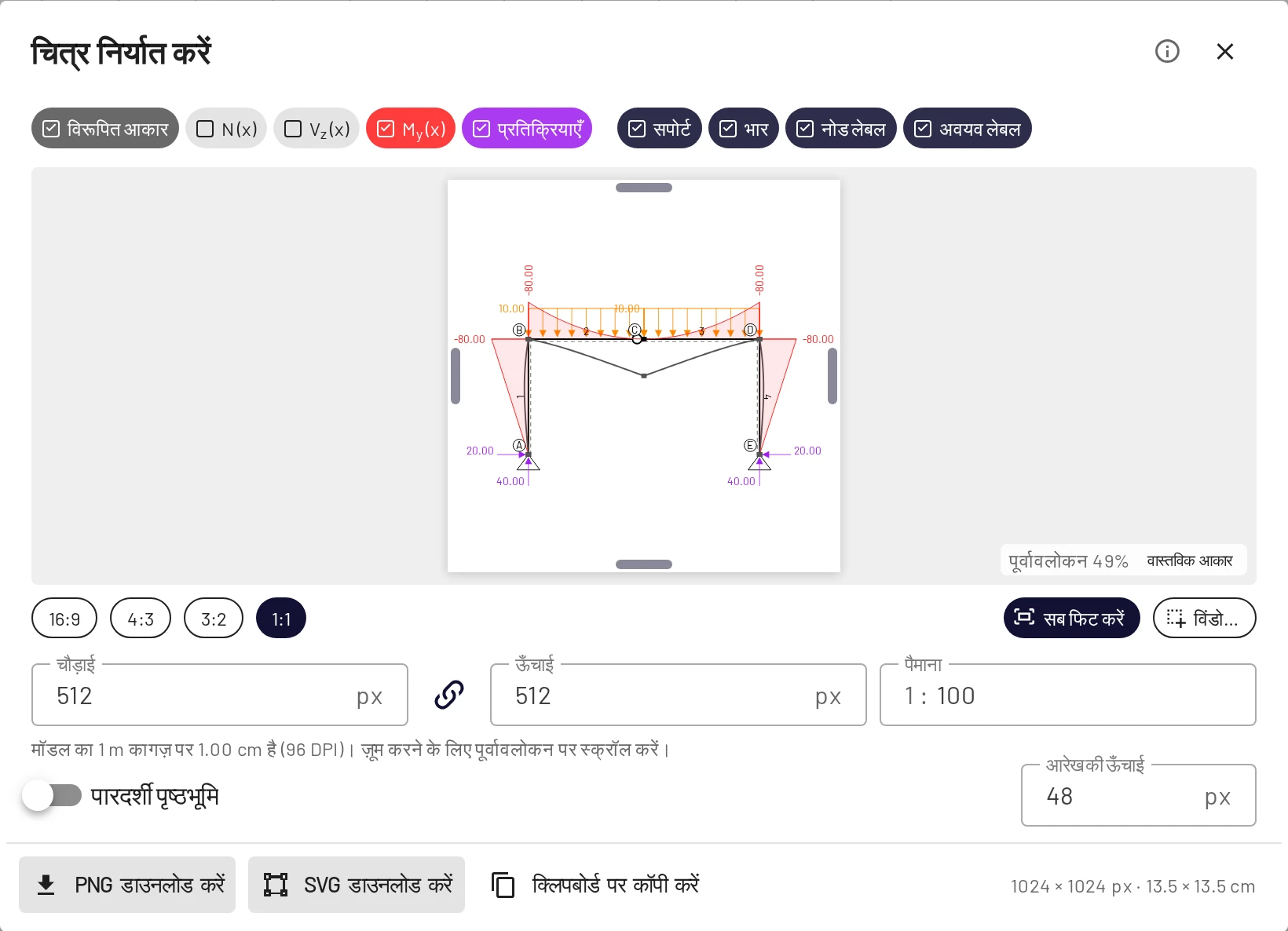Uncheck the विरूपित आकार chip
Viewport: 1288px width, 931px height.
pos(105,128)
